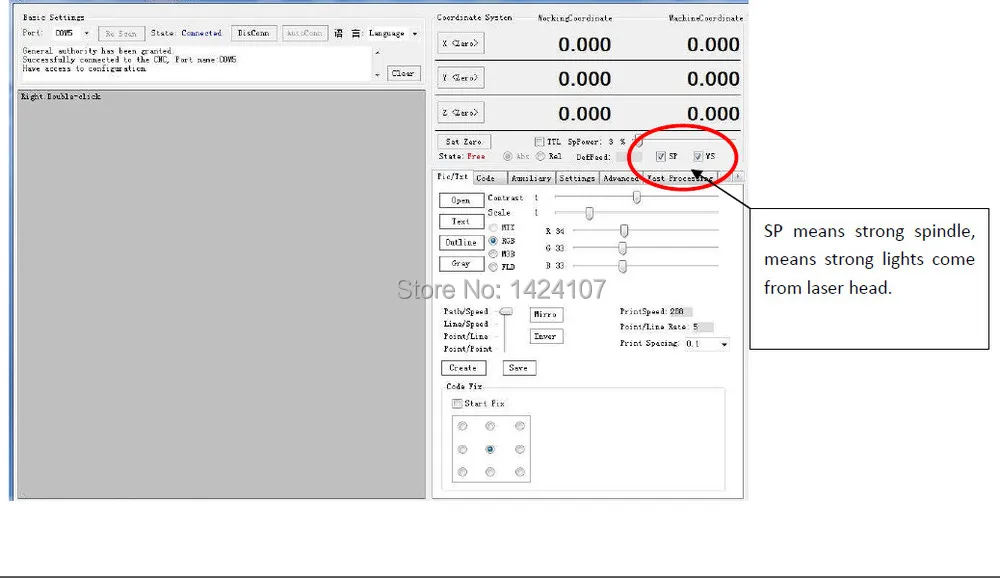This screenshot has width=1000, height=578.
Task: Click the Contrast slider handle
Action: [636, 197]
